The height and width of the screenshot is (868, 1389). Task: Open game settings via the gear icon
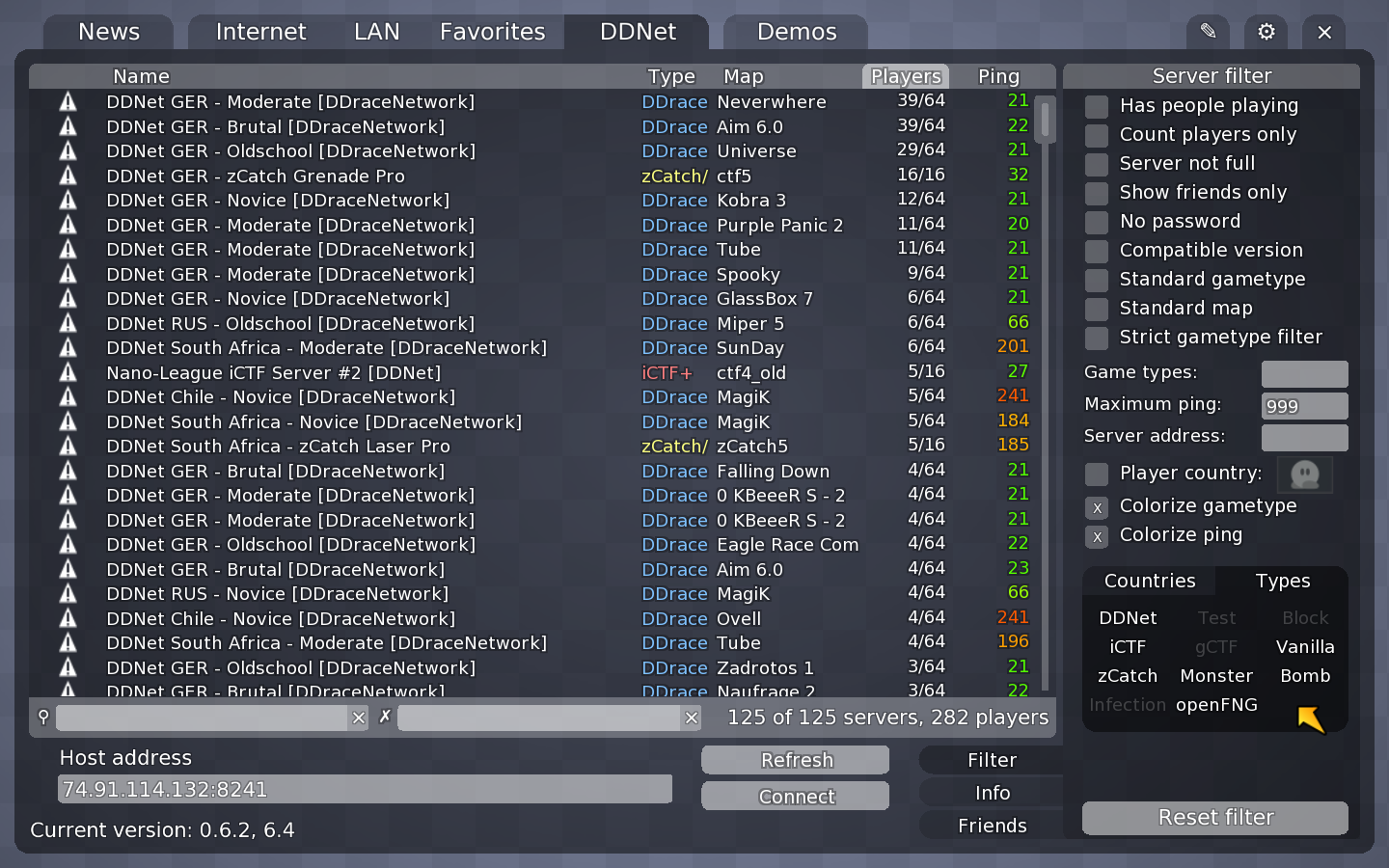point(1266,32)
